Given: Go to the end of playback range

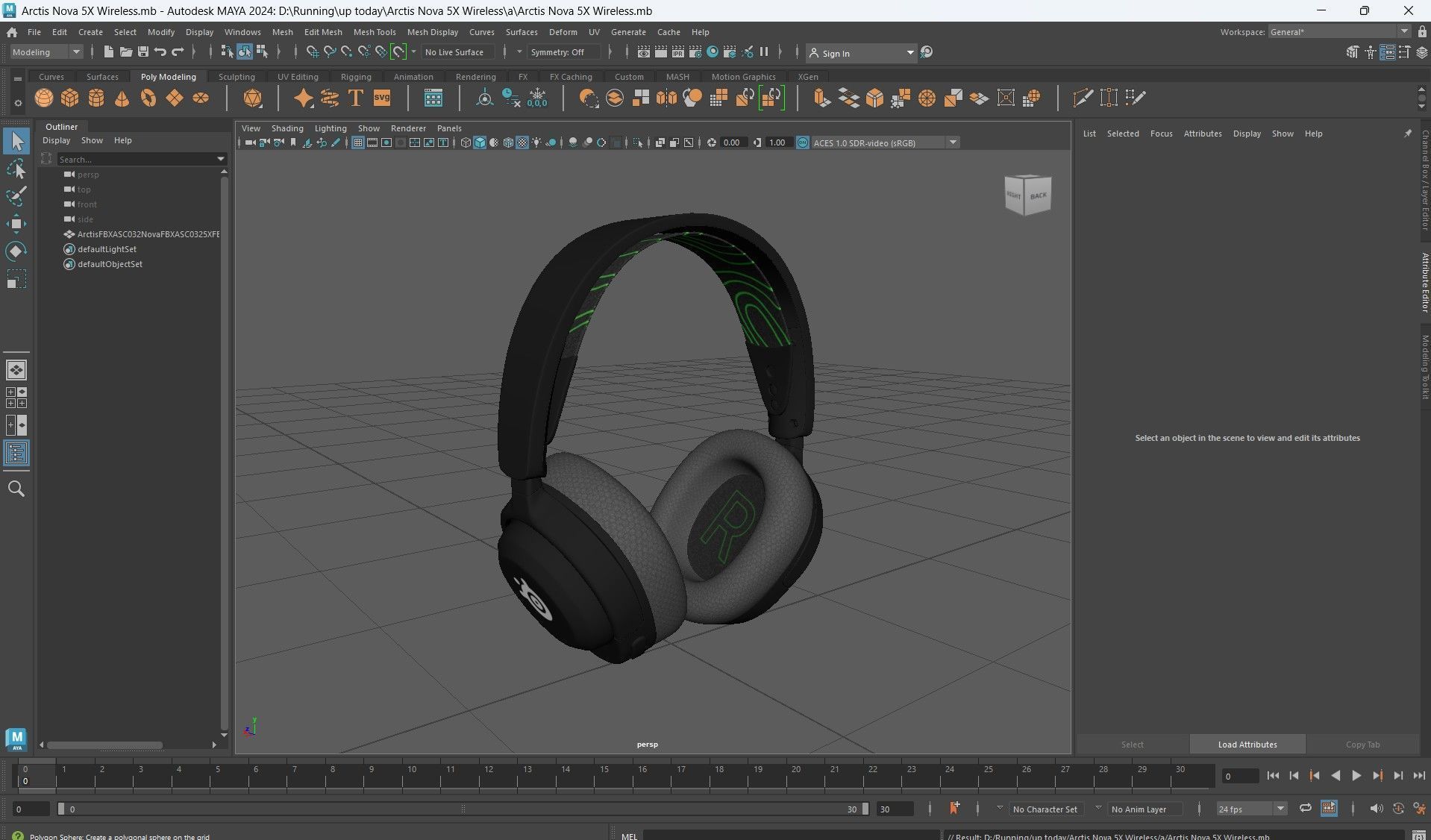Looking at the screenshot, I should (1418, 776).
